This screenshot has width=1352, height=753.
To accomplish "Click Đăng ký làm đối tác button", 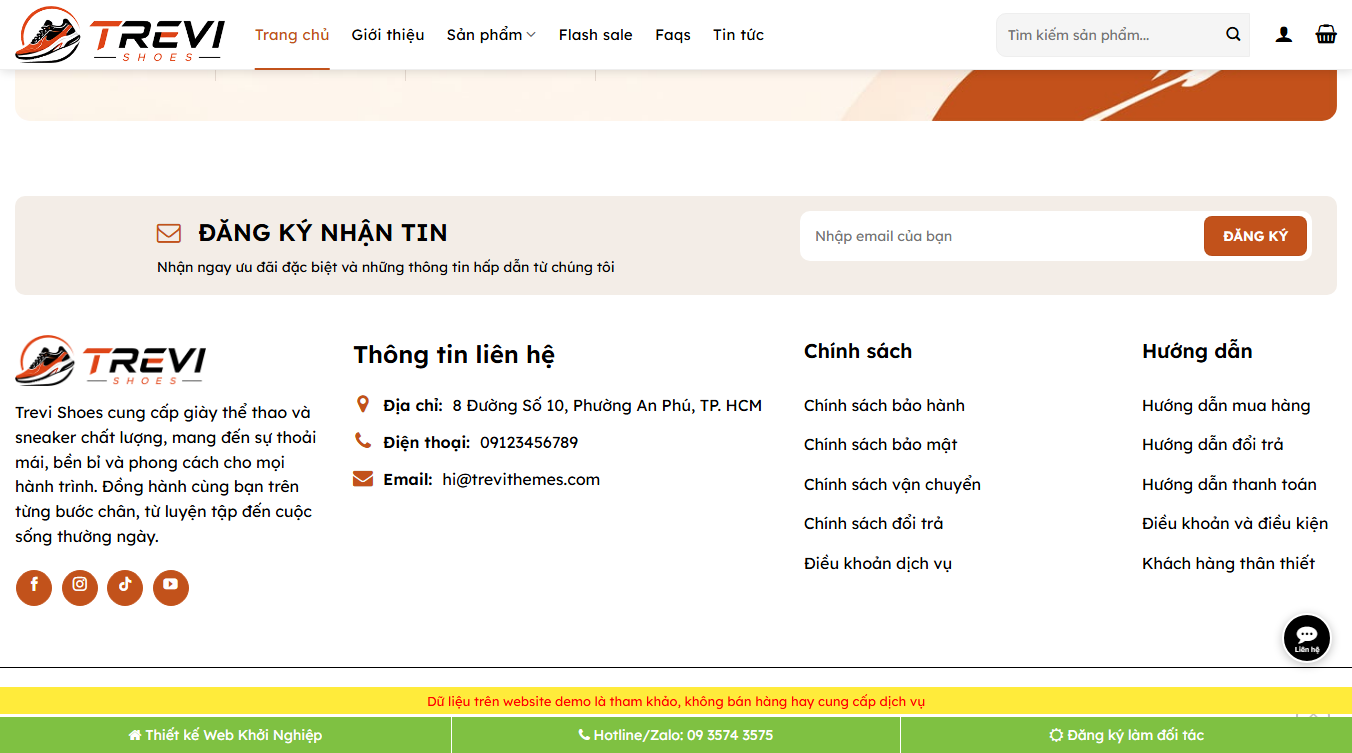I will (1126, 735).
